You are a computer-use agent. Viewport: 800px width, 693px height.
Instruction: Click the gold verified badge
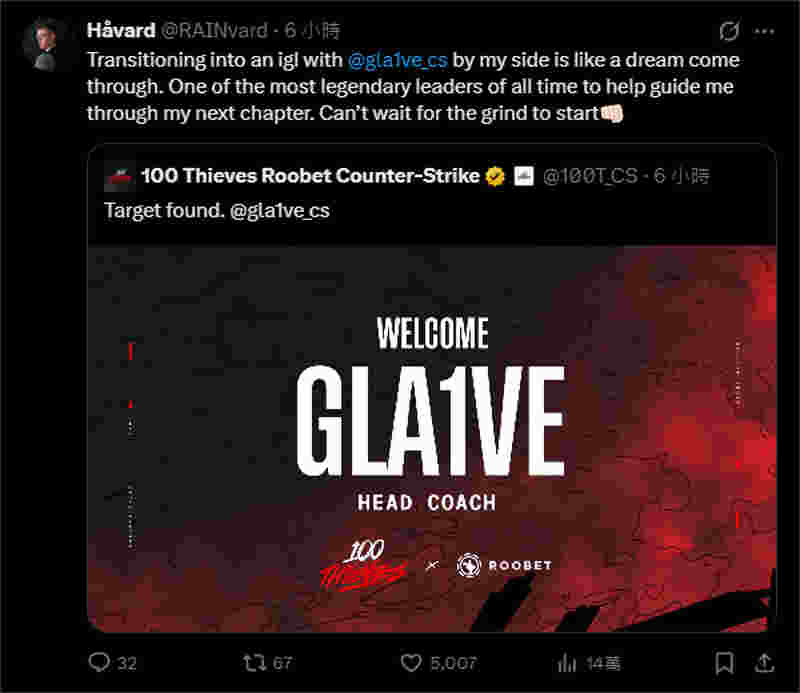[495, 177]
